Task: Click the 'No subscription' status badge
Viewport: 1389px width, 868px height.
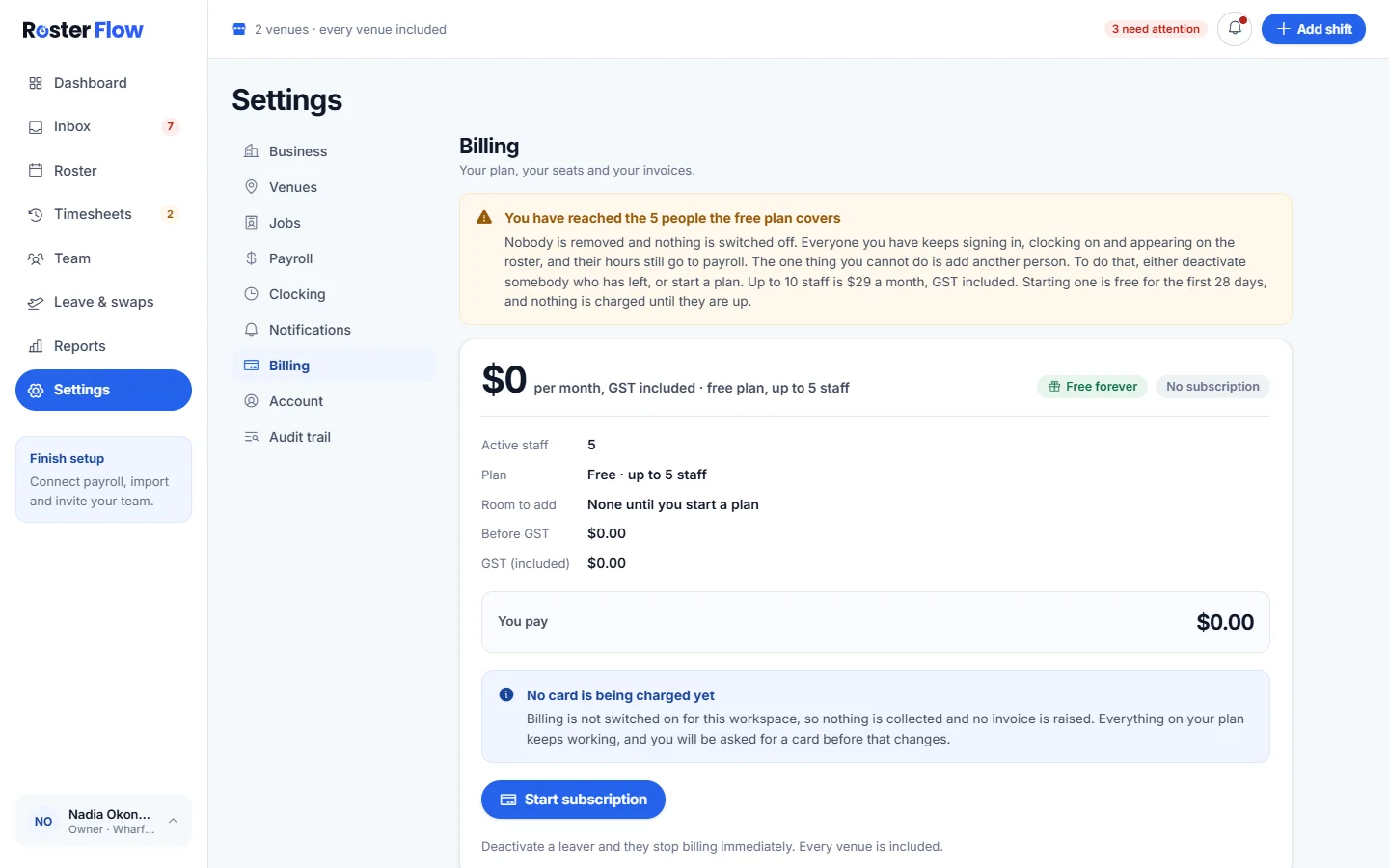Action: (1212, 387)
